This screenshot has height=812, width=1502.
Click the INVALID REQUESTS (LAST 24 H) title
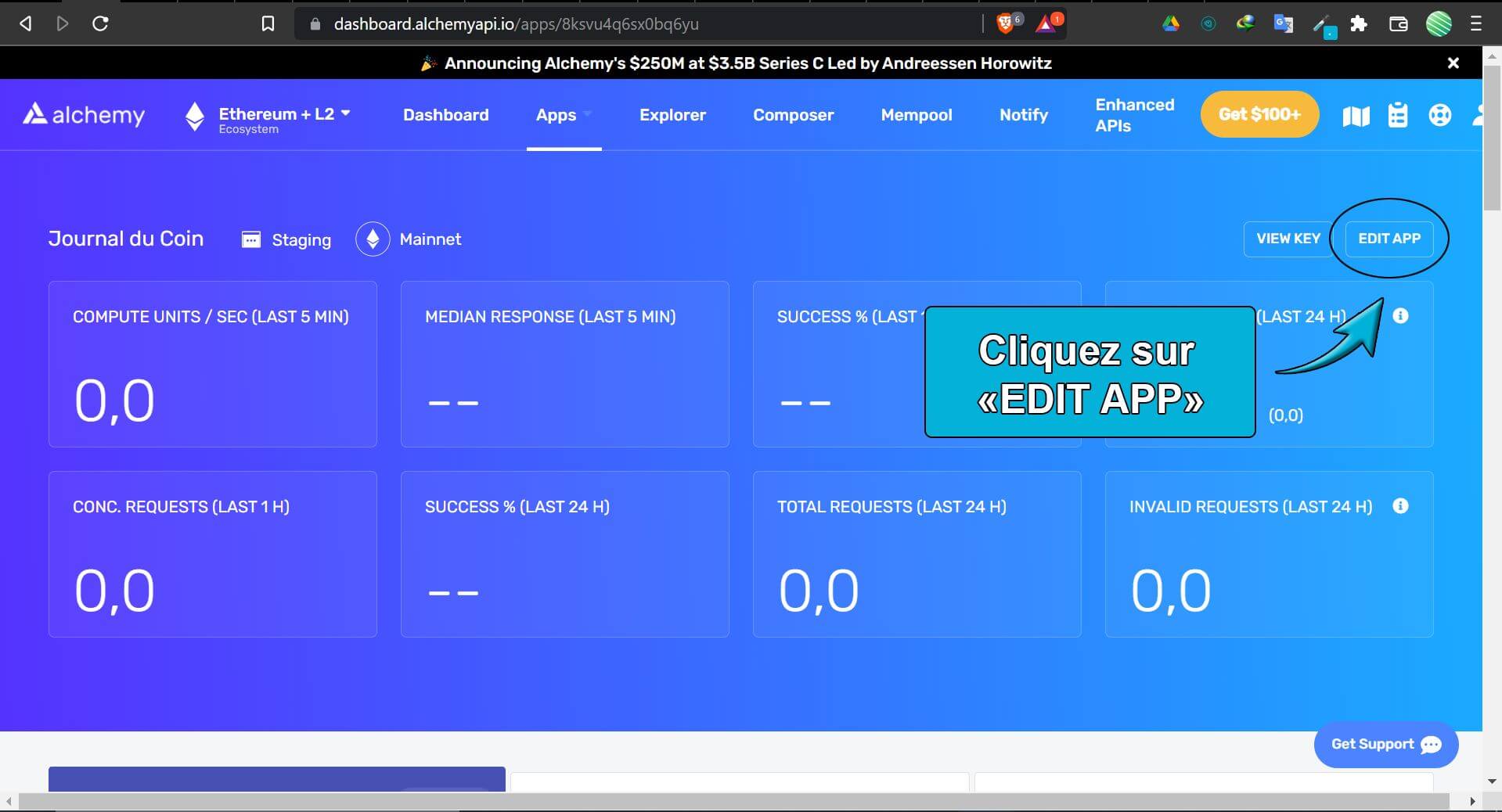tap(1250, 507)
